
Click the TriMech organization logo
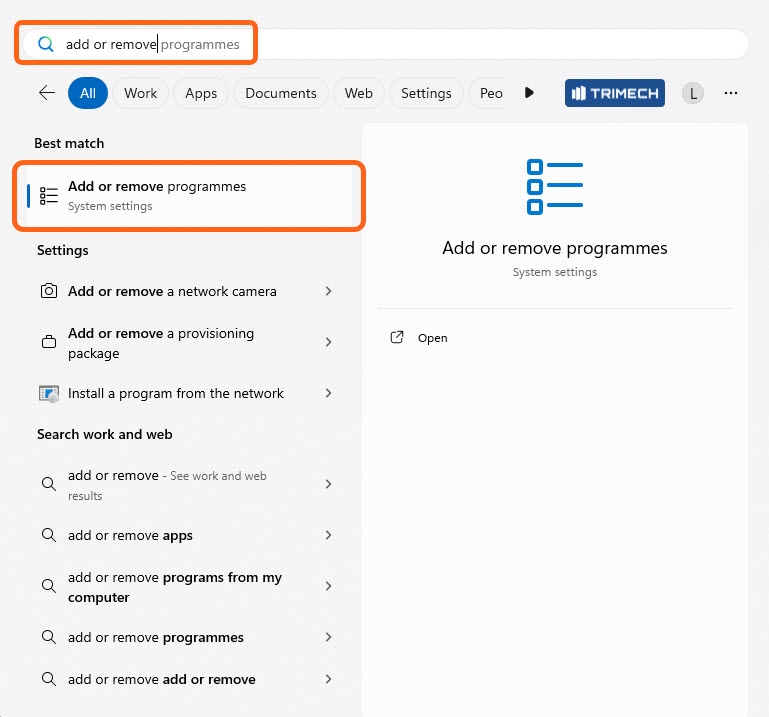coord(614,93)
